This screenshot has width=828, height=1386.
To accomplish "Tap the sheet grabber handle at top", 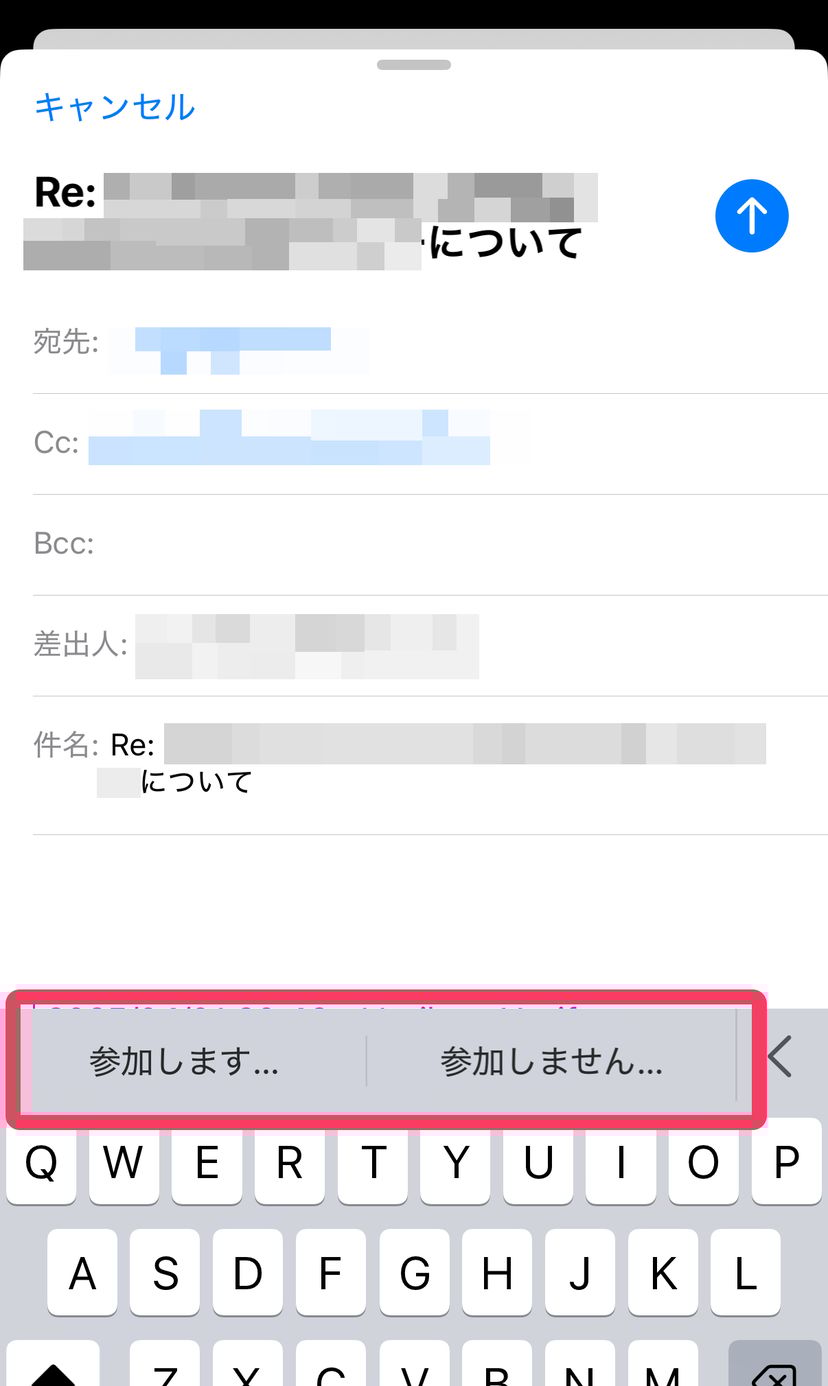I will pos(414,64).
